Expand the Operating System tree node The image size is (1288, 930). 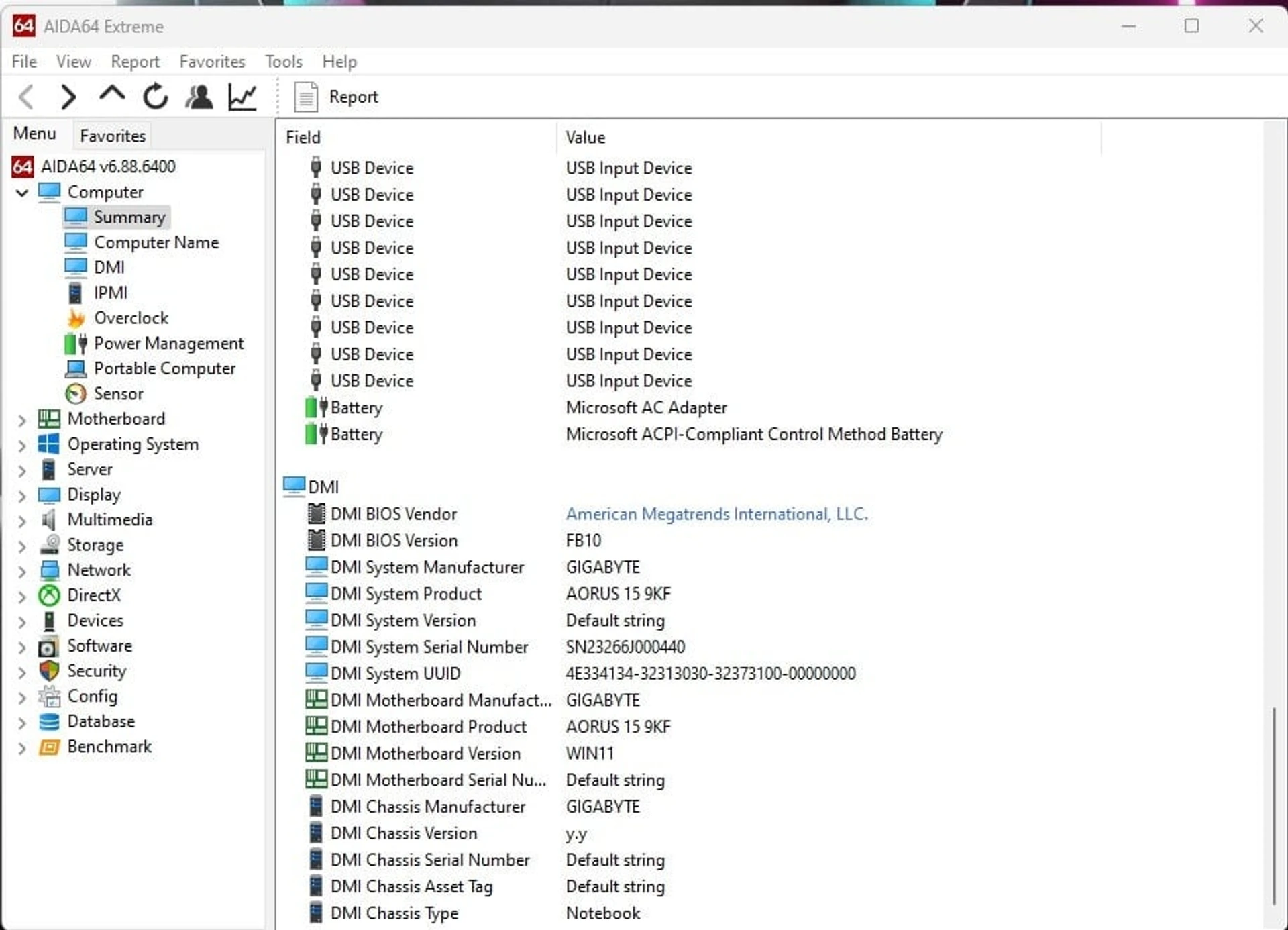[22, 446]
